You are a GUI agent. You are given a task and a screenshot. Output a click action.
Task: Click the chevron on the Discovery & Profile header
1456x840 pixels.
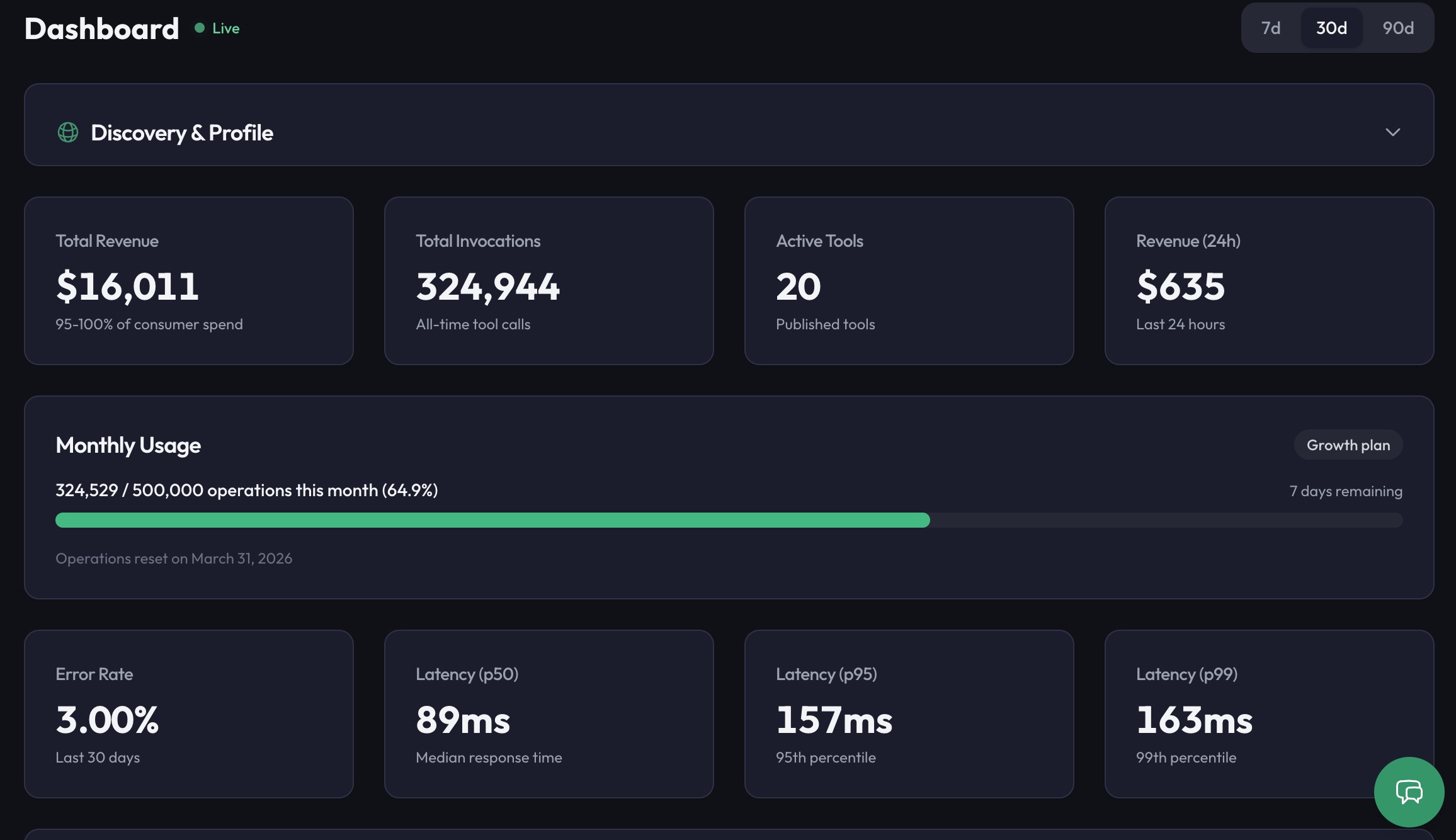[x=1393, y=133]
